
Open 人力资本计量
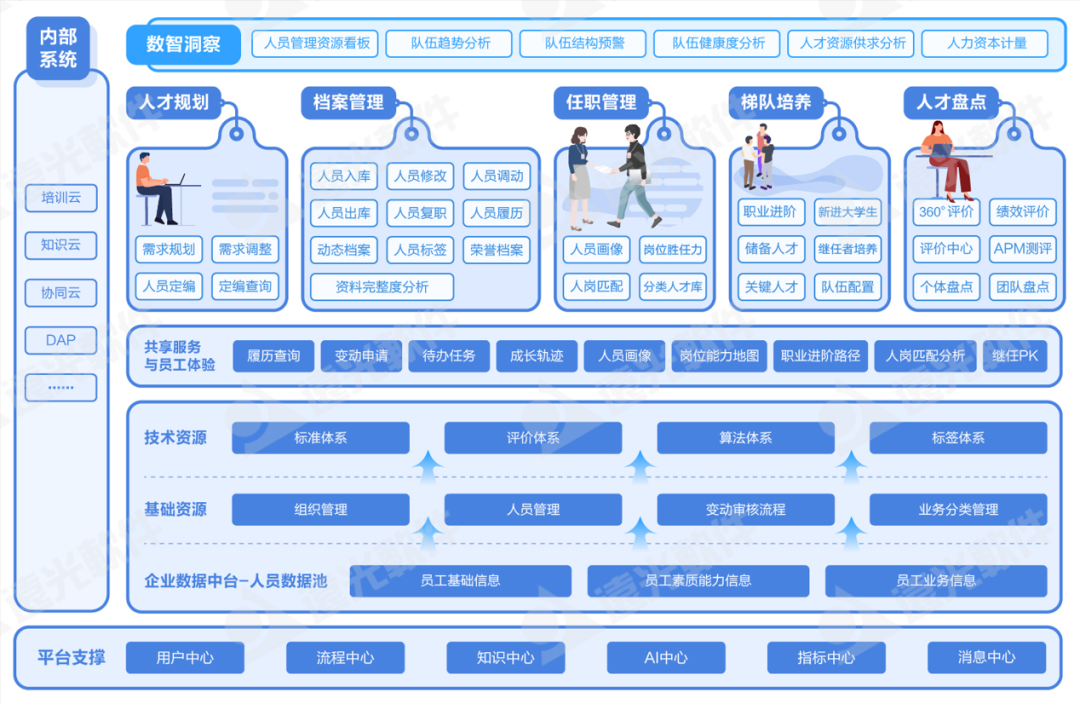(984, 44)
